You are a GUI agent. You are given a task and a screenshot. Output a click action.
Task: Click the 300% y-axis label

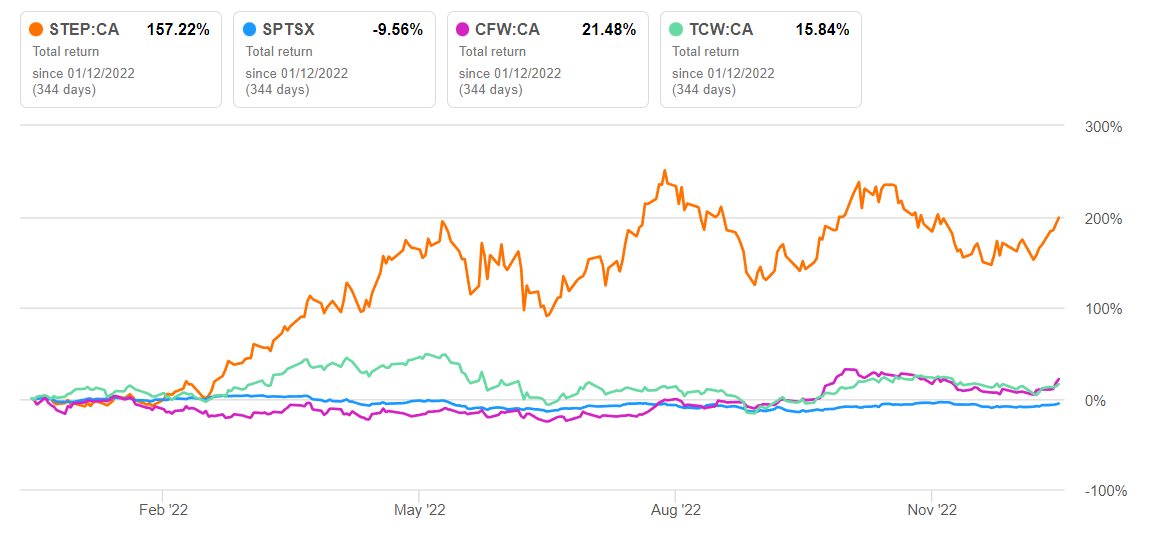click(x=1103, y=128)
